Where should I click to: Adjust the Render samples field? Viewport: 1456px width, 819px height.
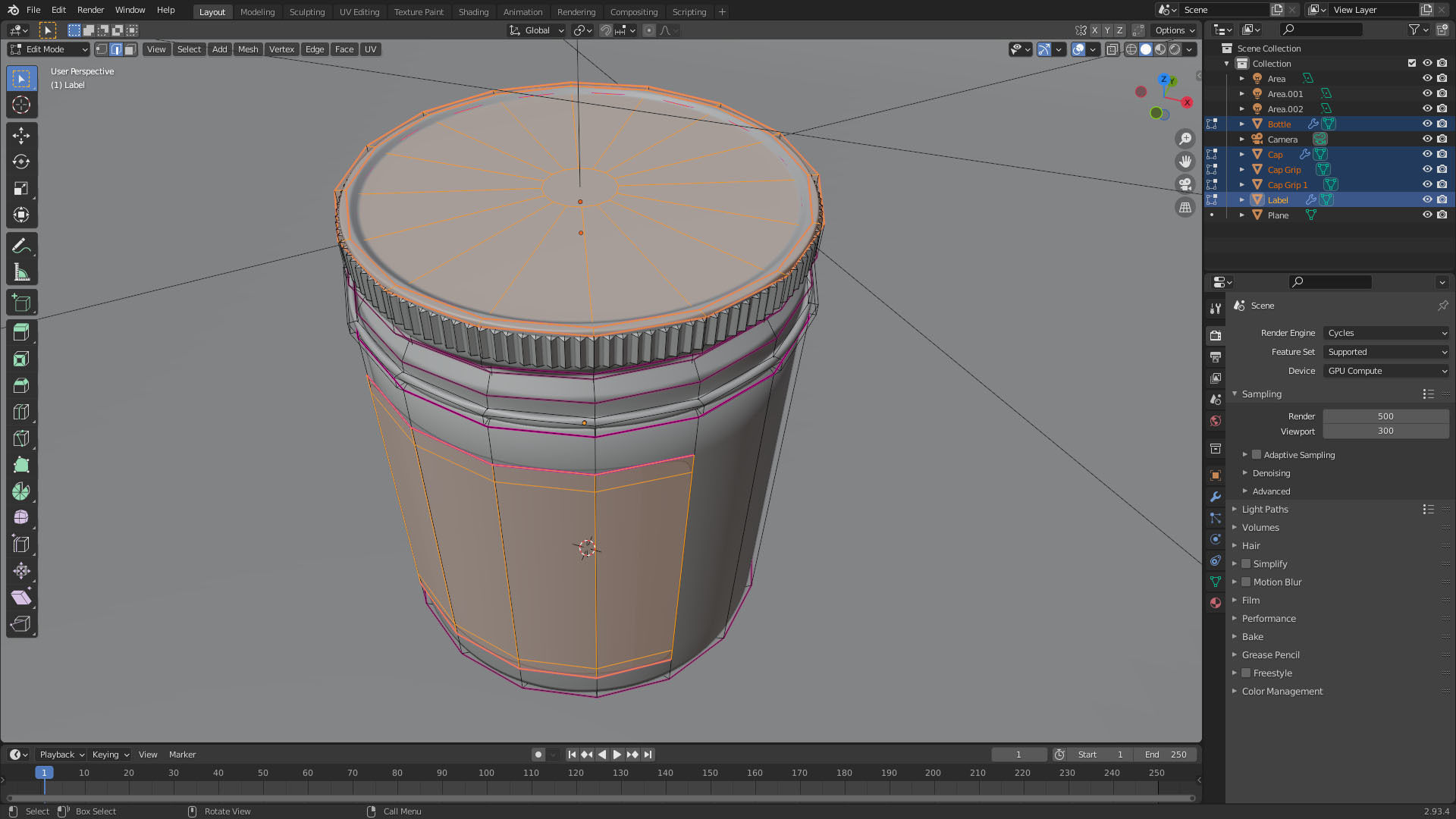1385,416
